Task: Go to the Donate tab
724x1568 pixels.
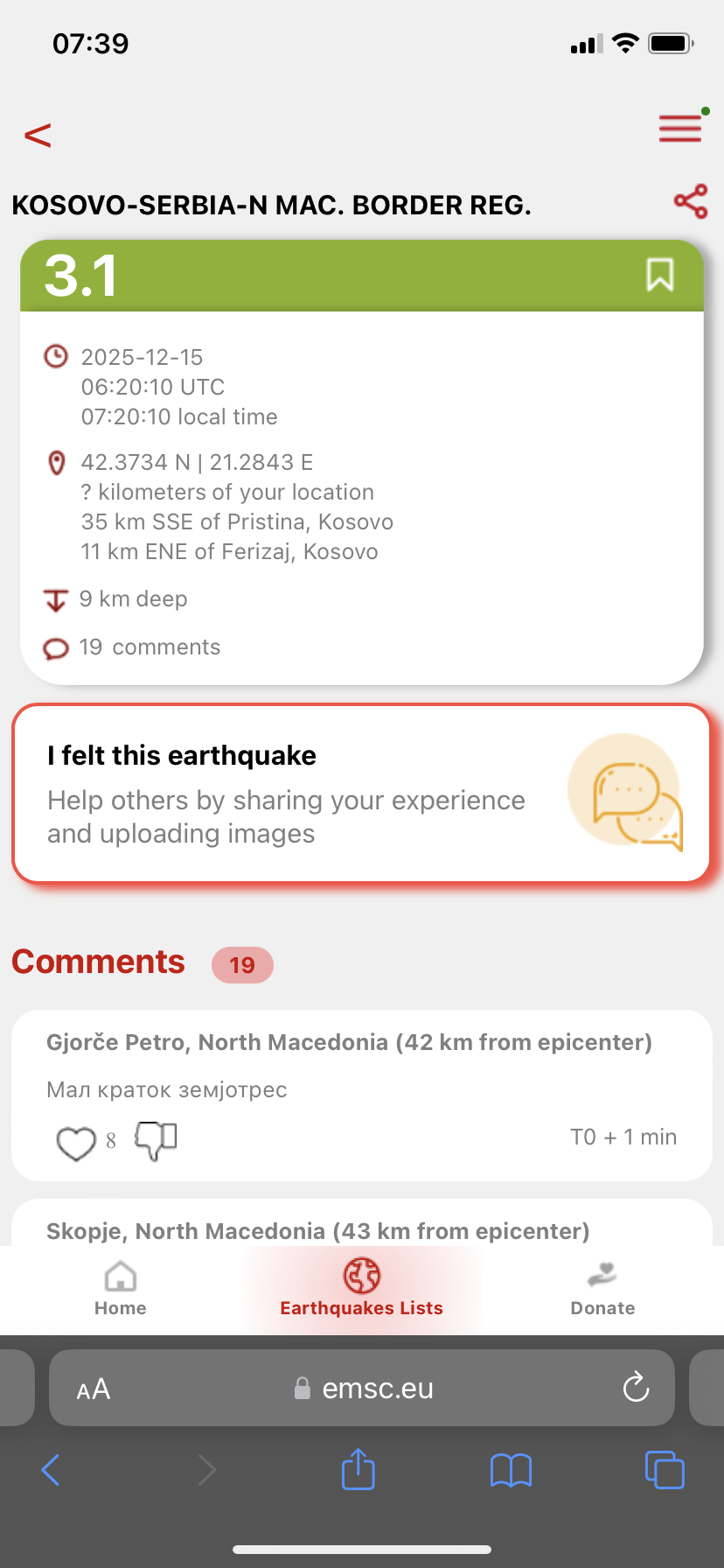Action: pos(602,1289)
